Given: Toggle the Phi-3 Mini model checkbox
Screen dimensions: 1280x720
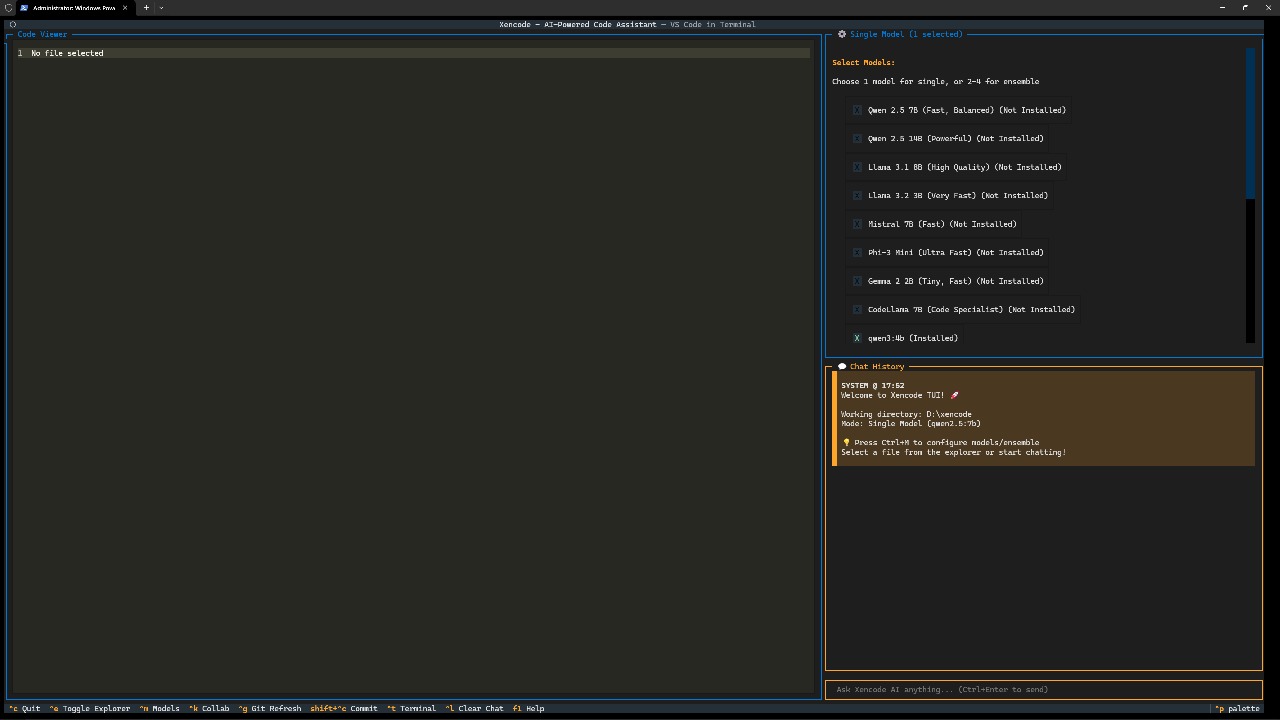Looking at the screenshot, I should click(857, 252).
